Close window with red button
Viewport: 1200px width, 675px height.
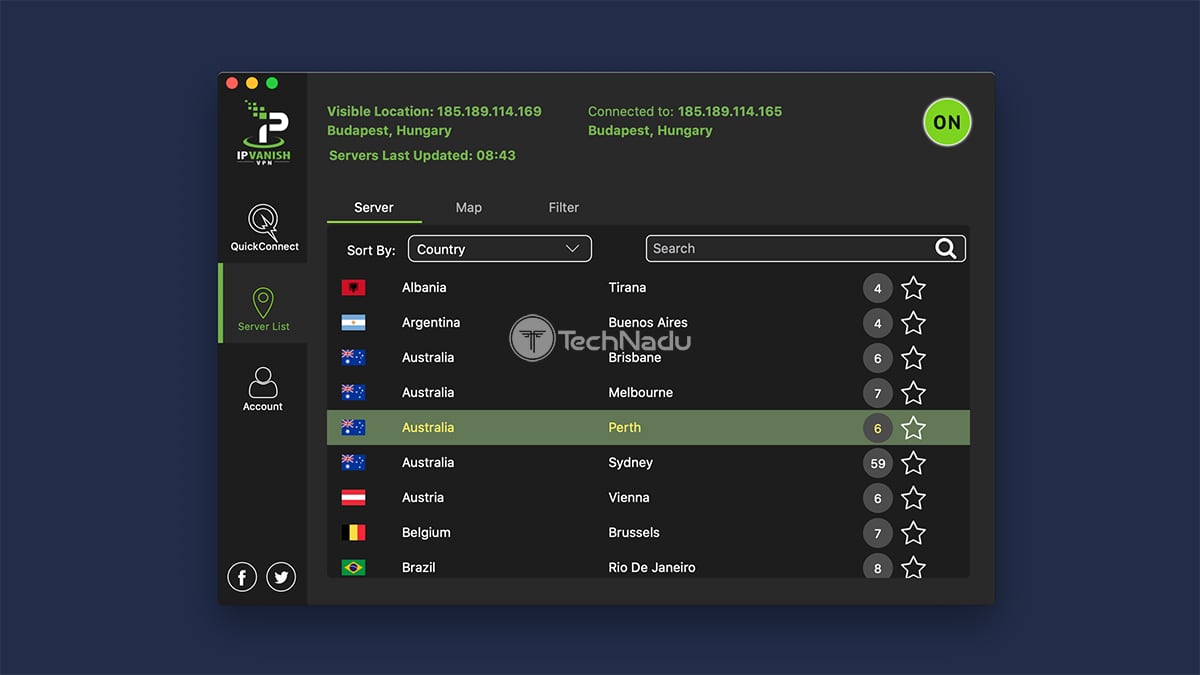(x=232, y=83)
